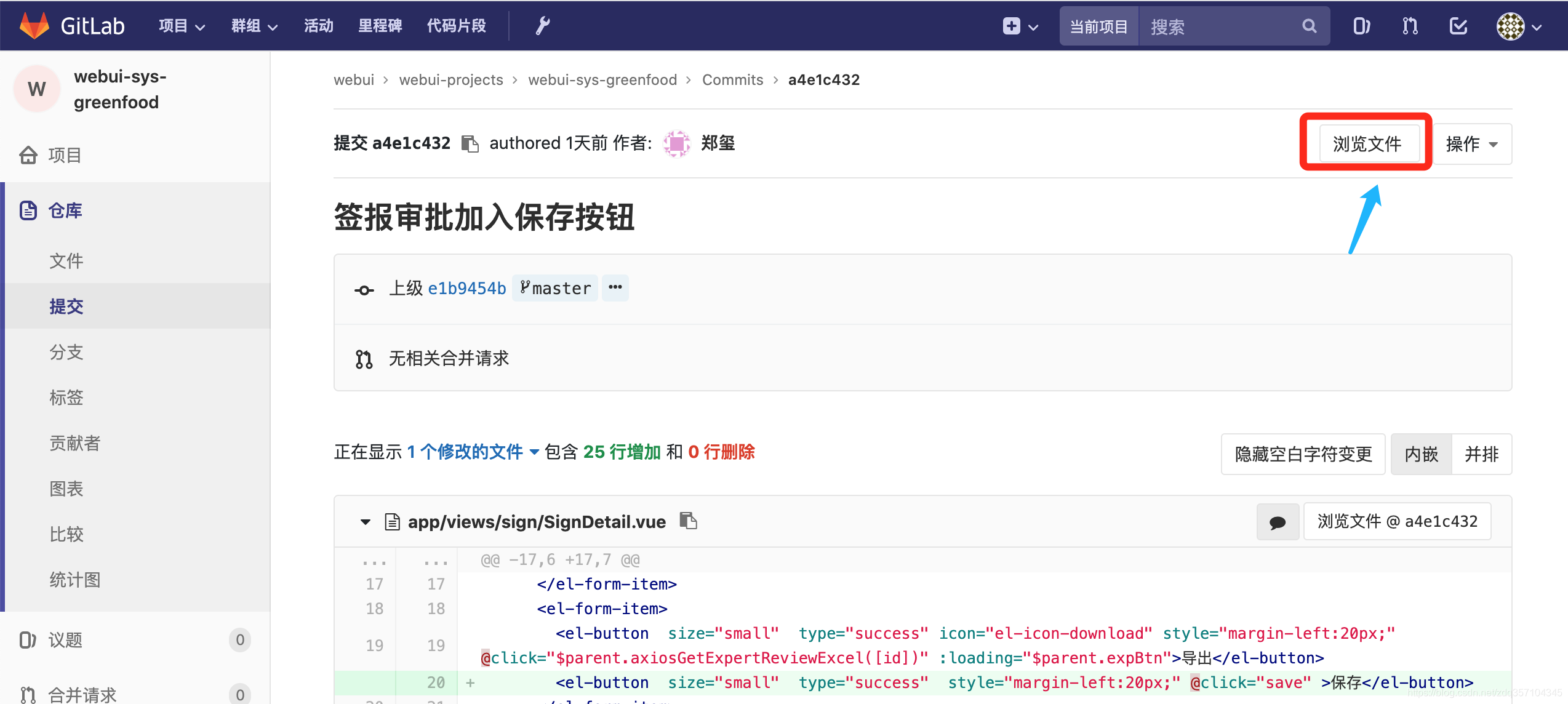The height and width of the screenshot is (704, 1568).
Task: Expand the ellipsis next to master branch
Action: click(x=615, y=287)
